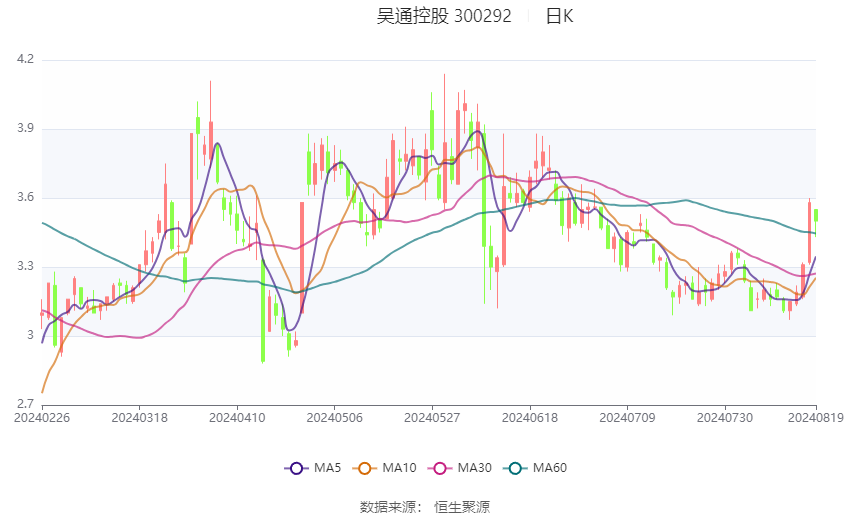Viewport: 850px width, 517px height.
Task: Click the data source text 恒生聚源
Action: [x=462, y=507]
